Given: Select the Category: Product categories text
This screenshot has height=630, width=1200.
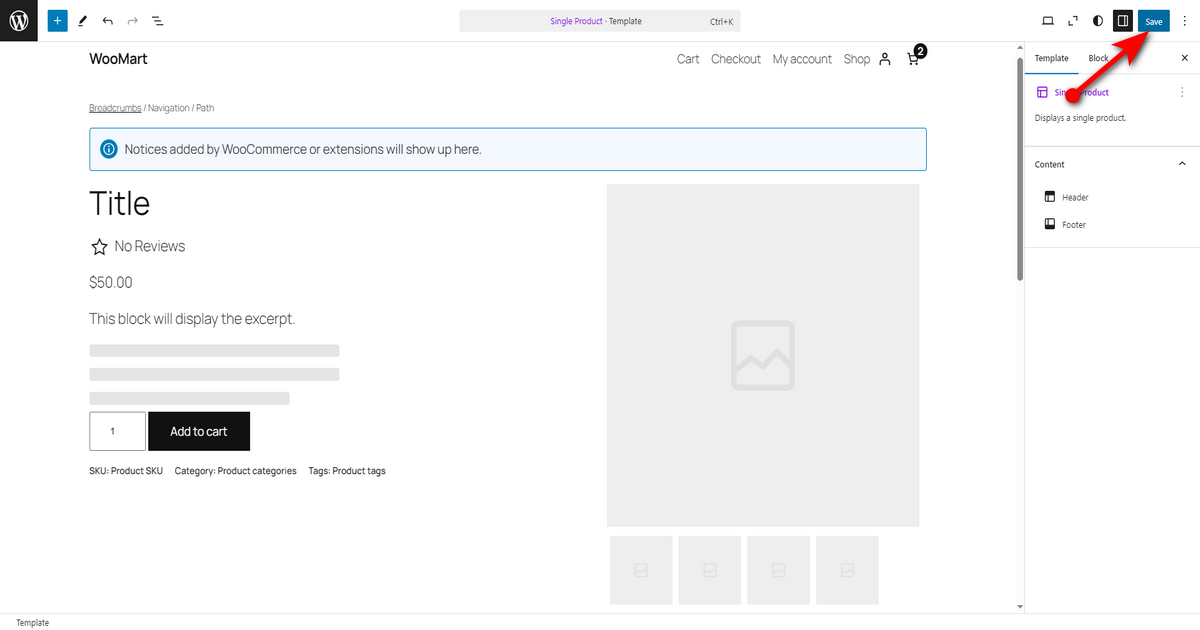Looking at the screenshot, I should click(x=235, y=471).
